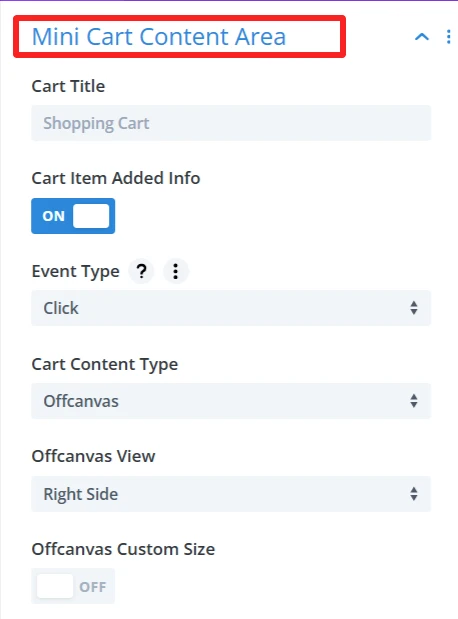Open section options three-dot menu
Screen dimensions: 458x619
pyautogui.click(x=449, y=37)
